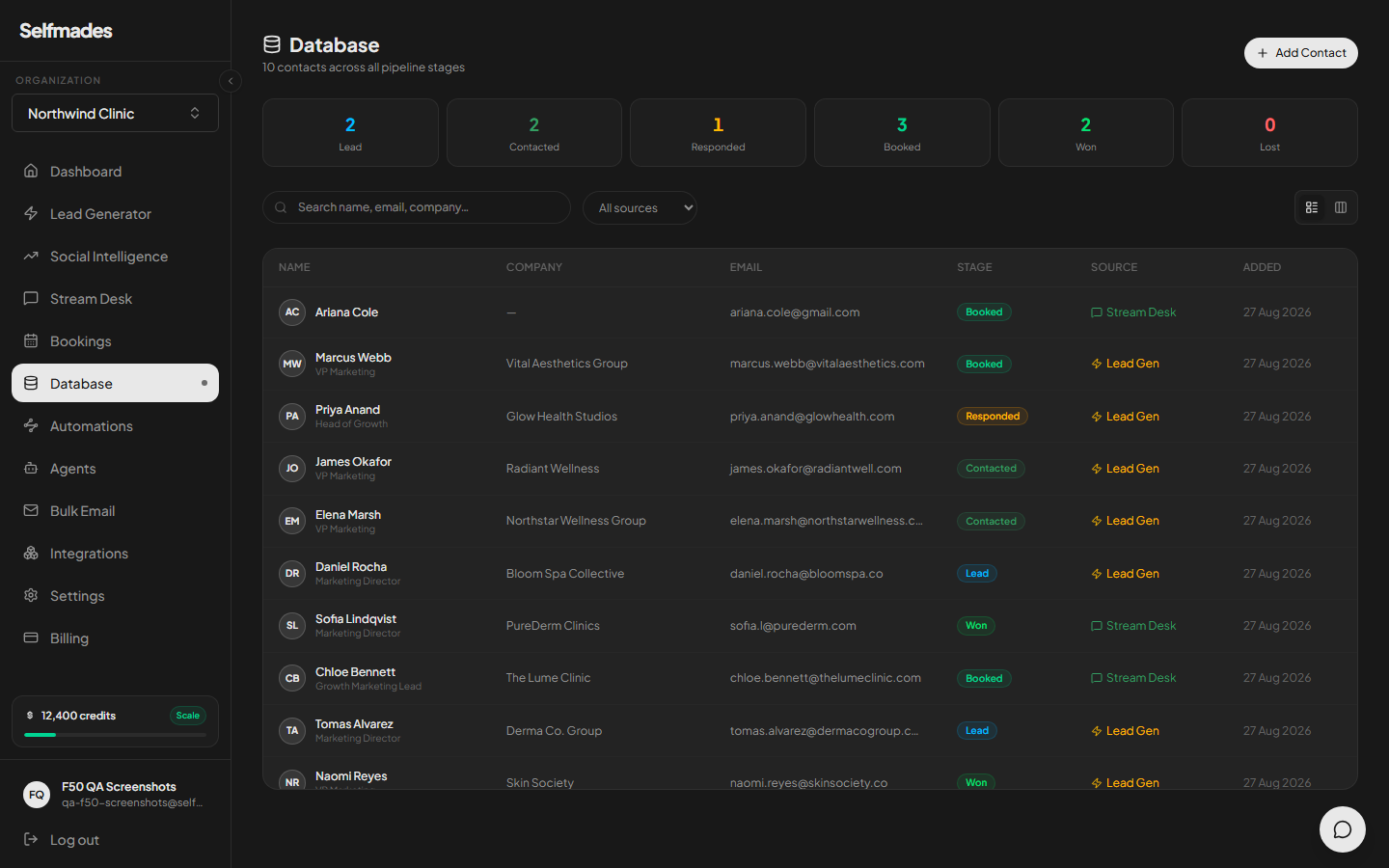Click James Okafor's Contacted stage badge
Viewport: 1389px width, 868px height.
991,469
